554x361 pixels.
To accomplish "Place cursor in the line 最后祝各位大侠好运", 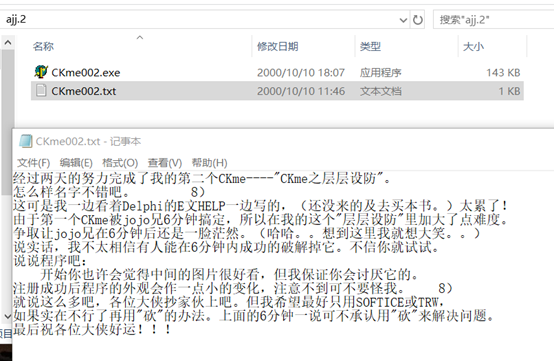I will 93,330.
